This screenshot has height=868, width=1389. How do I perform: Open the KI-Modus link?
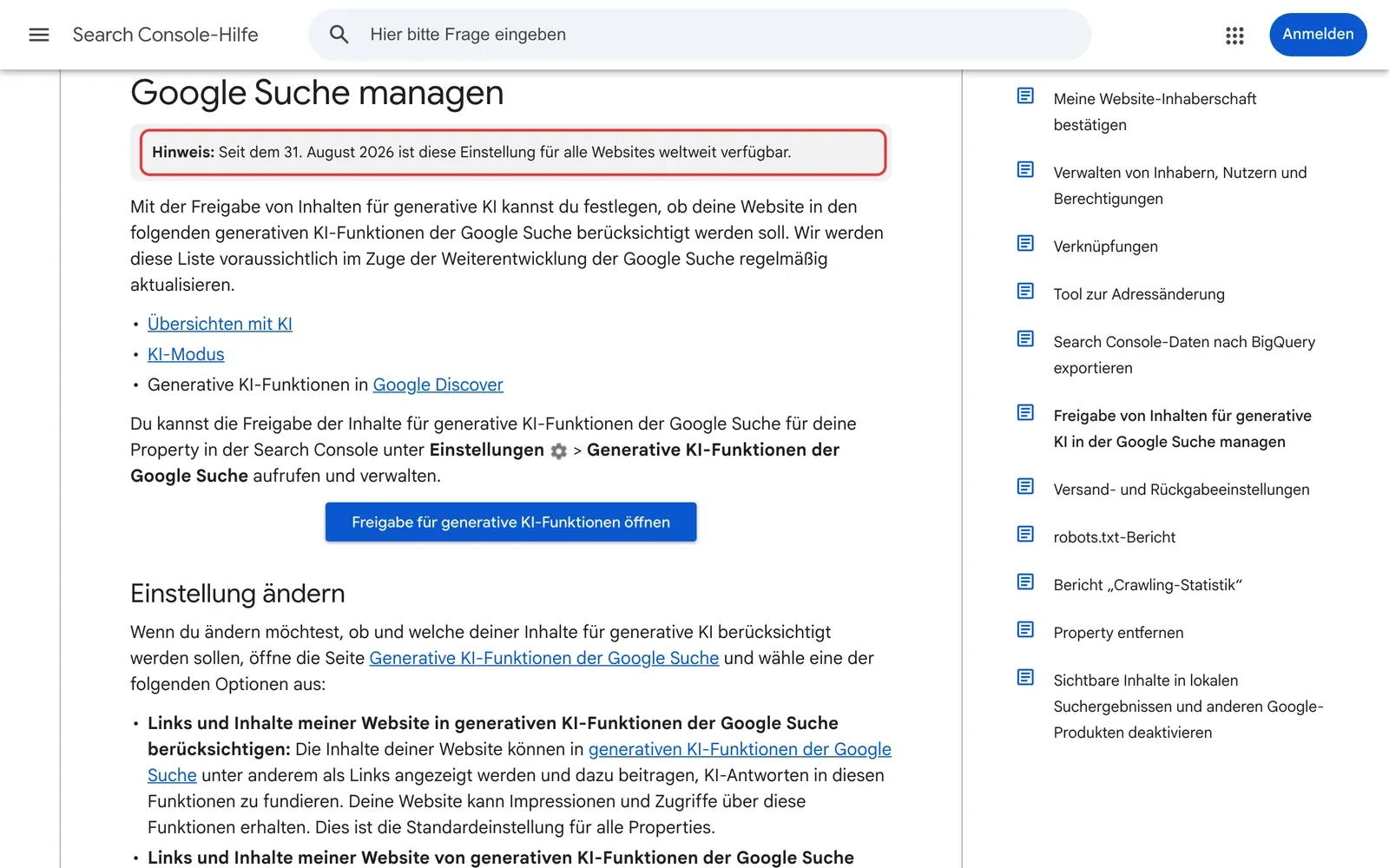186,354
